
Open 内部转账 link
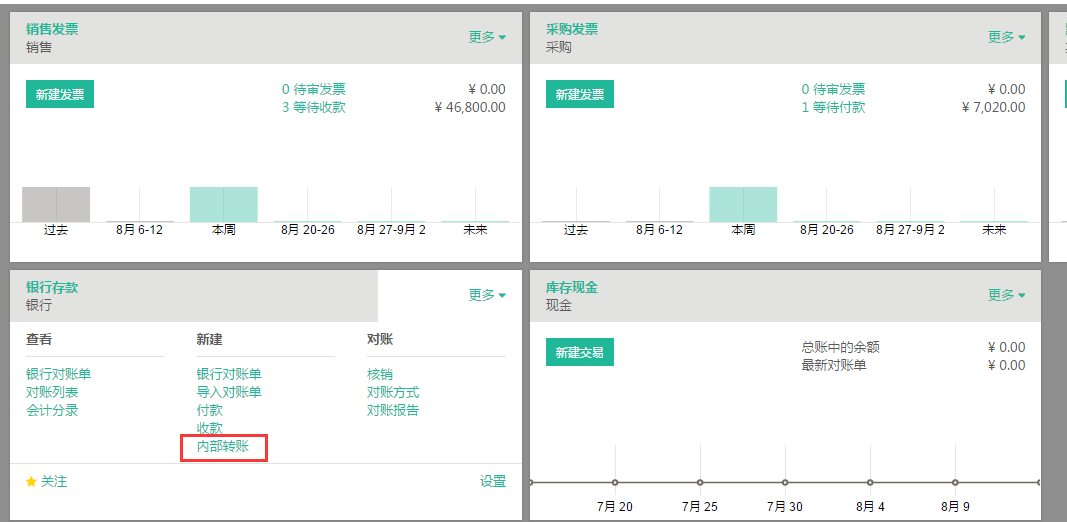pos(223,446)
